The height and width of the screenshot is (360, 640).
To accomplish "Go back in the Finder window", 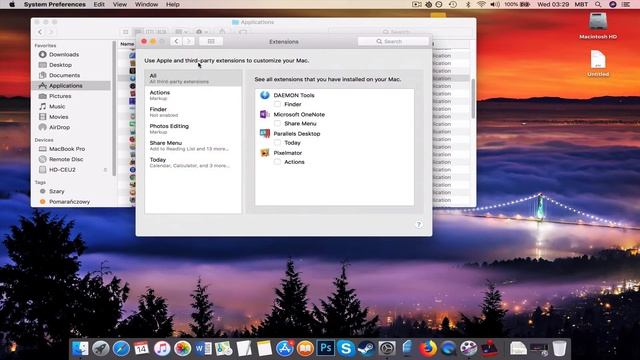I will (x=40, y=32).
